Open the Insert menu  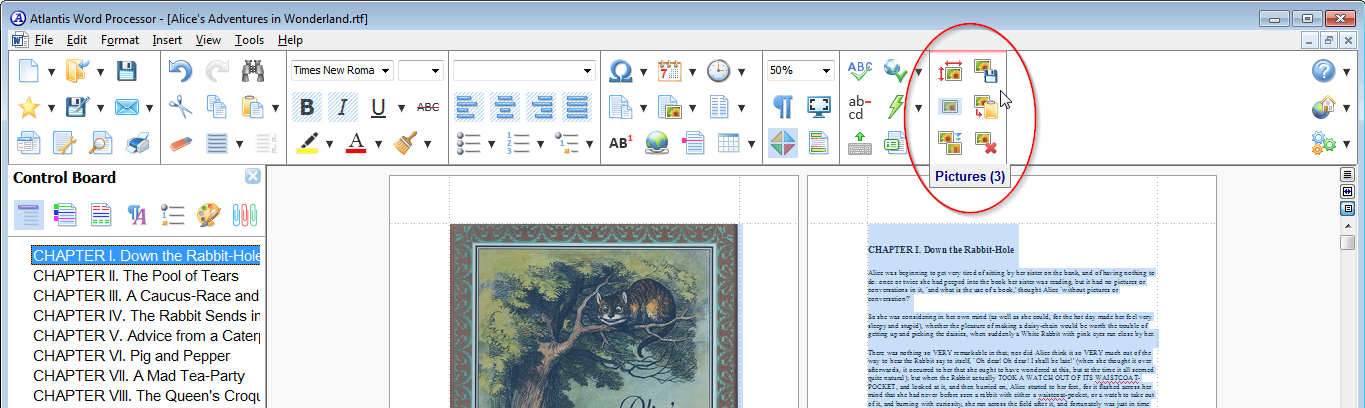[167, 40]
